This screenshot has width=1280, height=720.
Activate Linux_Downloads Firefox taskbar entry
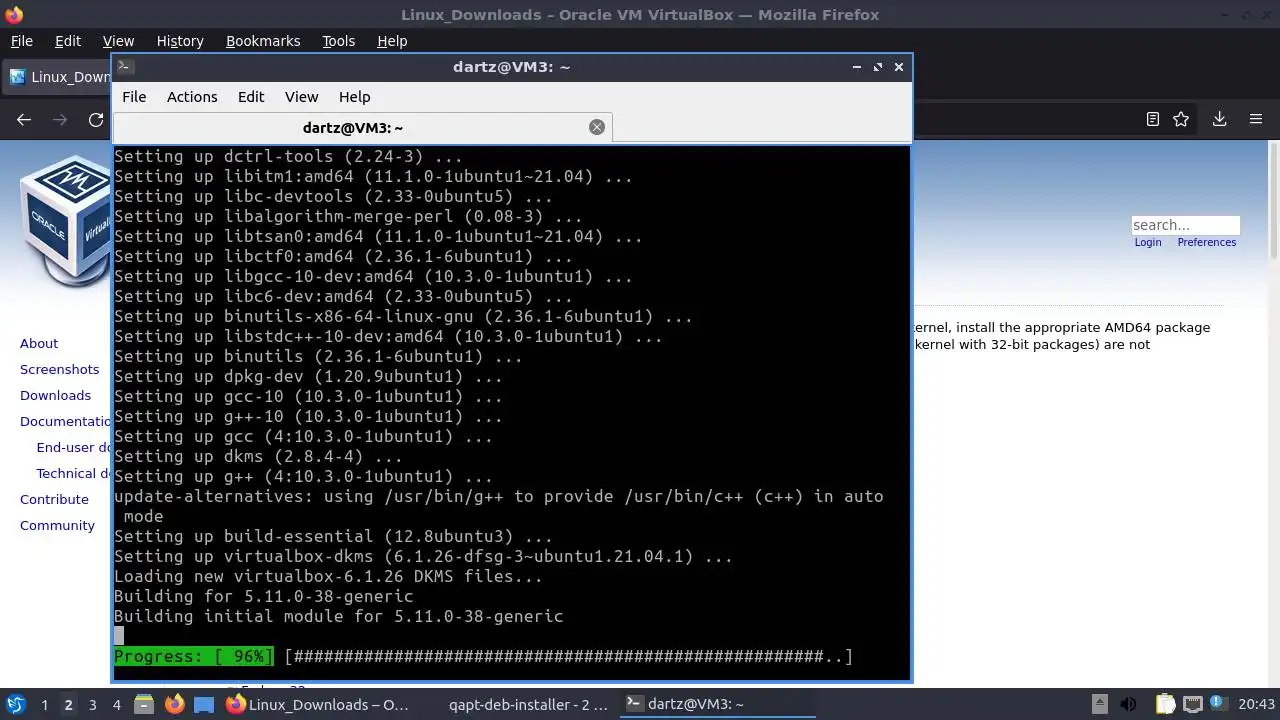pos(318,704)
